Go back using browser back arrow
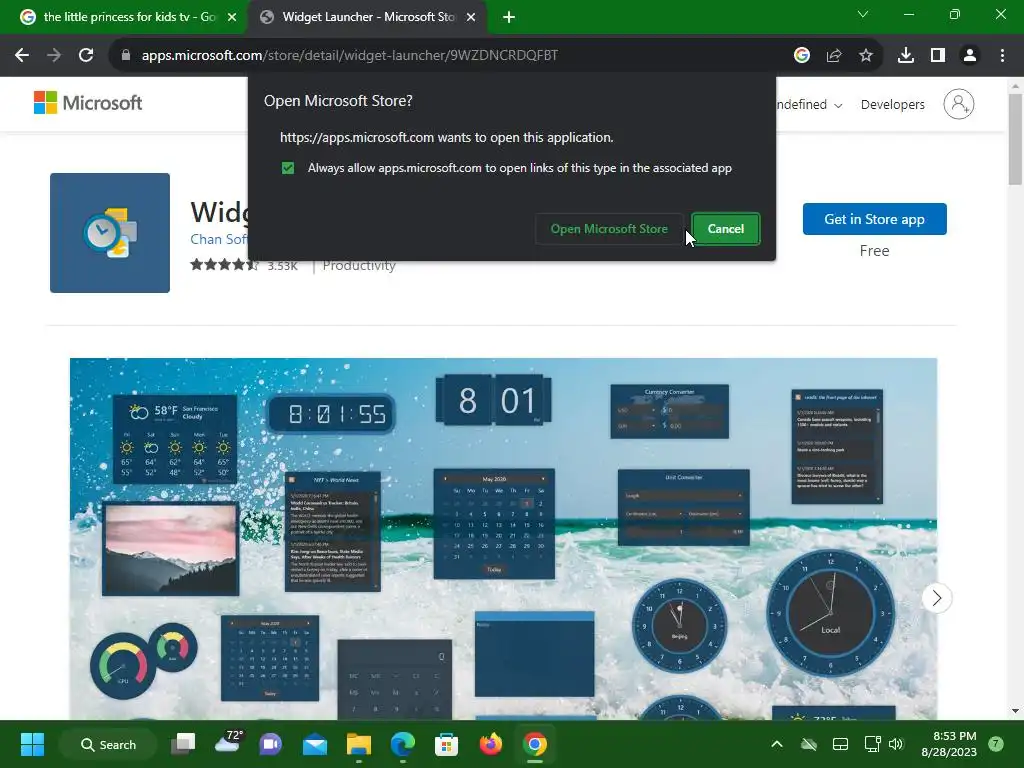Image resolution: width=1024 pixels, height=768 pixels. 22,56
